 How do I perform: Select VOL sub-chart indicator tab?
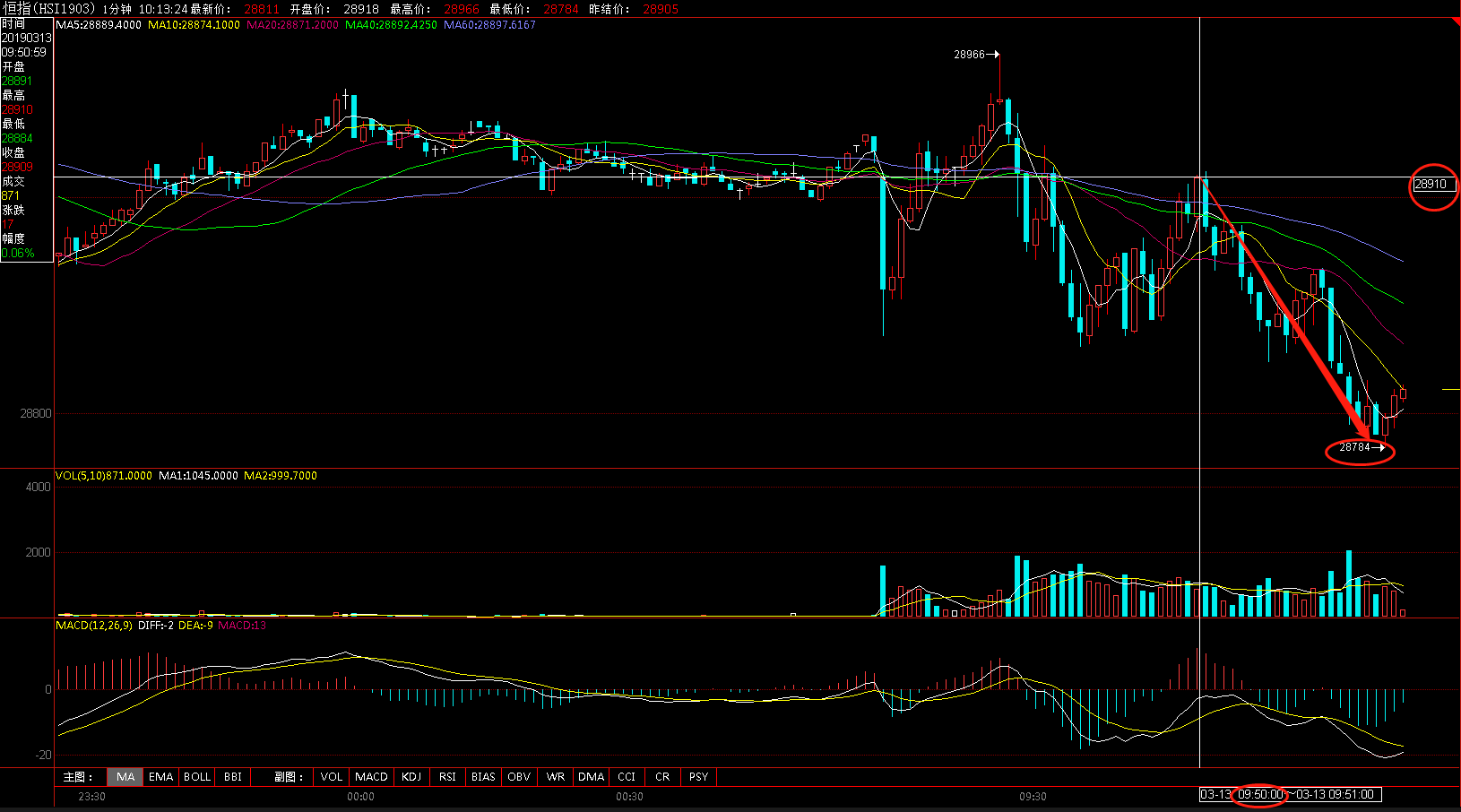(332, 777)
